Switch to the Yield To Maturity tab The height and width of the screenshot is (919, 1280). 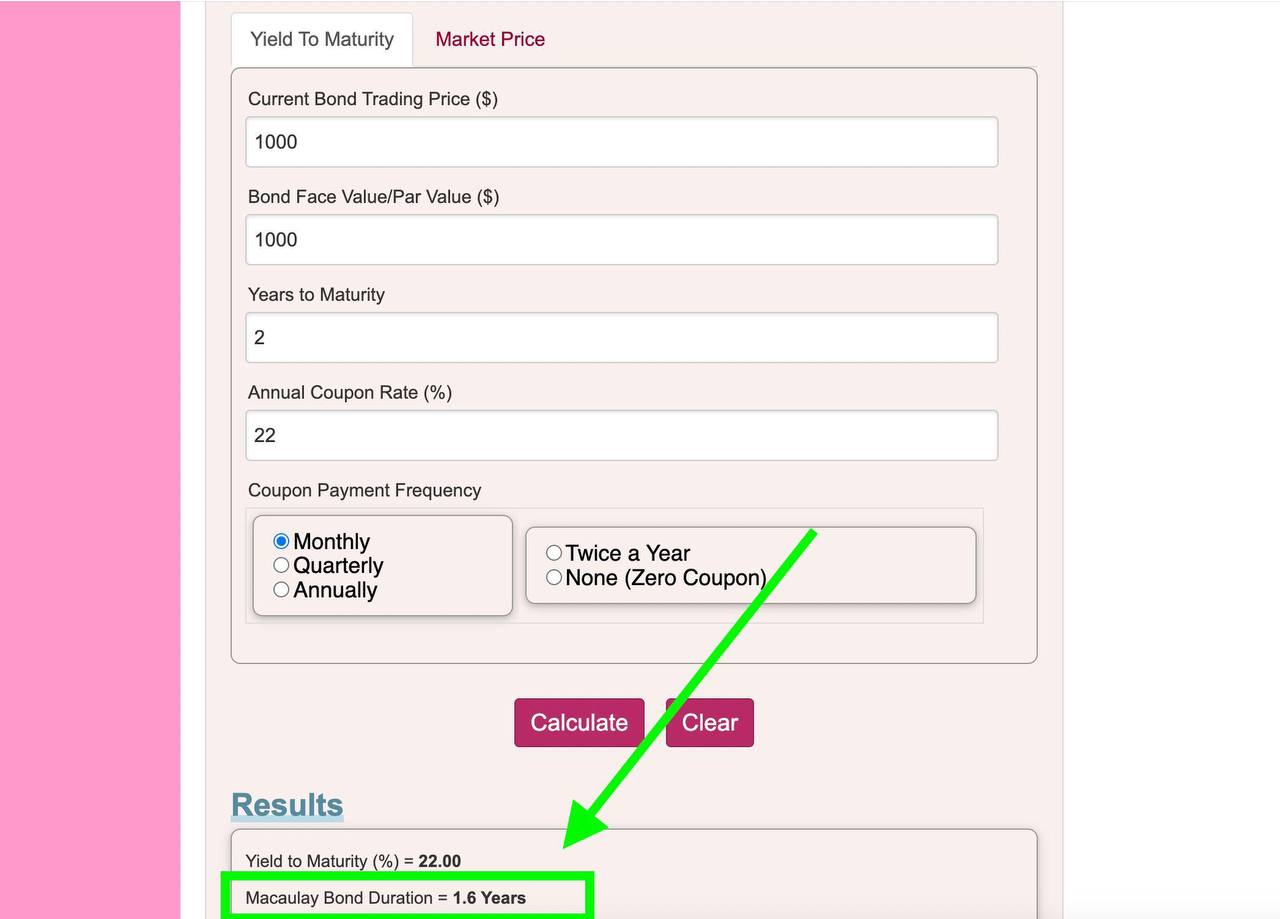[322, 40]
